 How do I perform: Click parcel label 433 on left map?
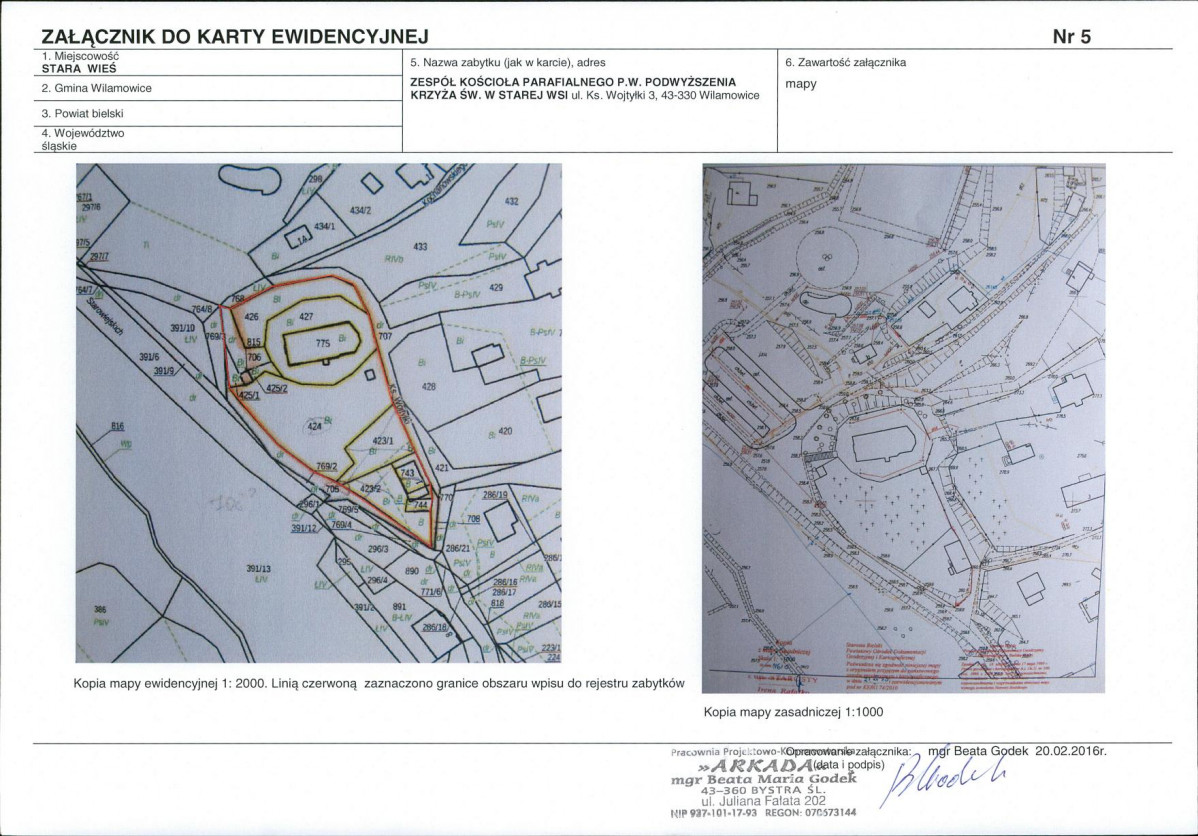[420, 246]
